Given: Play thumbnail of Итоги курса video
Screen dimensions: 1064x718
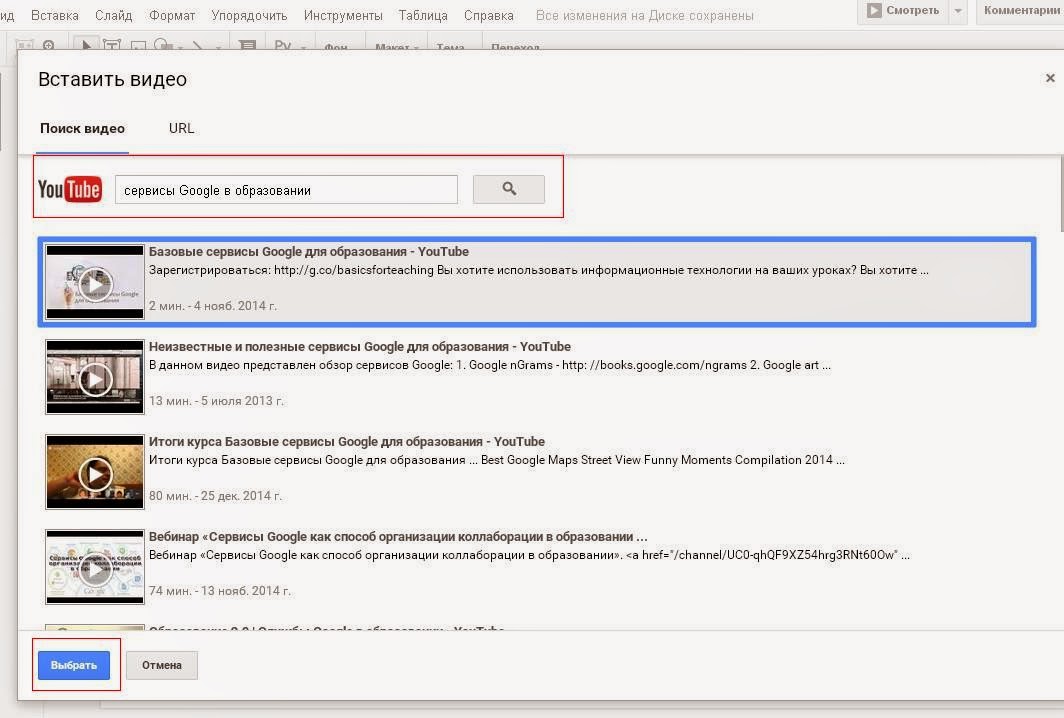Looking at the screenshot, I should tap(95, 472).
